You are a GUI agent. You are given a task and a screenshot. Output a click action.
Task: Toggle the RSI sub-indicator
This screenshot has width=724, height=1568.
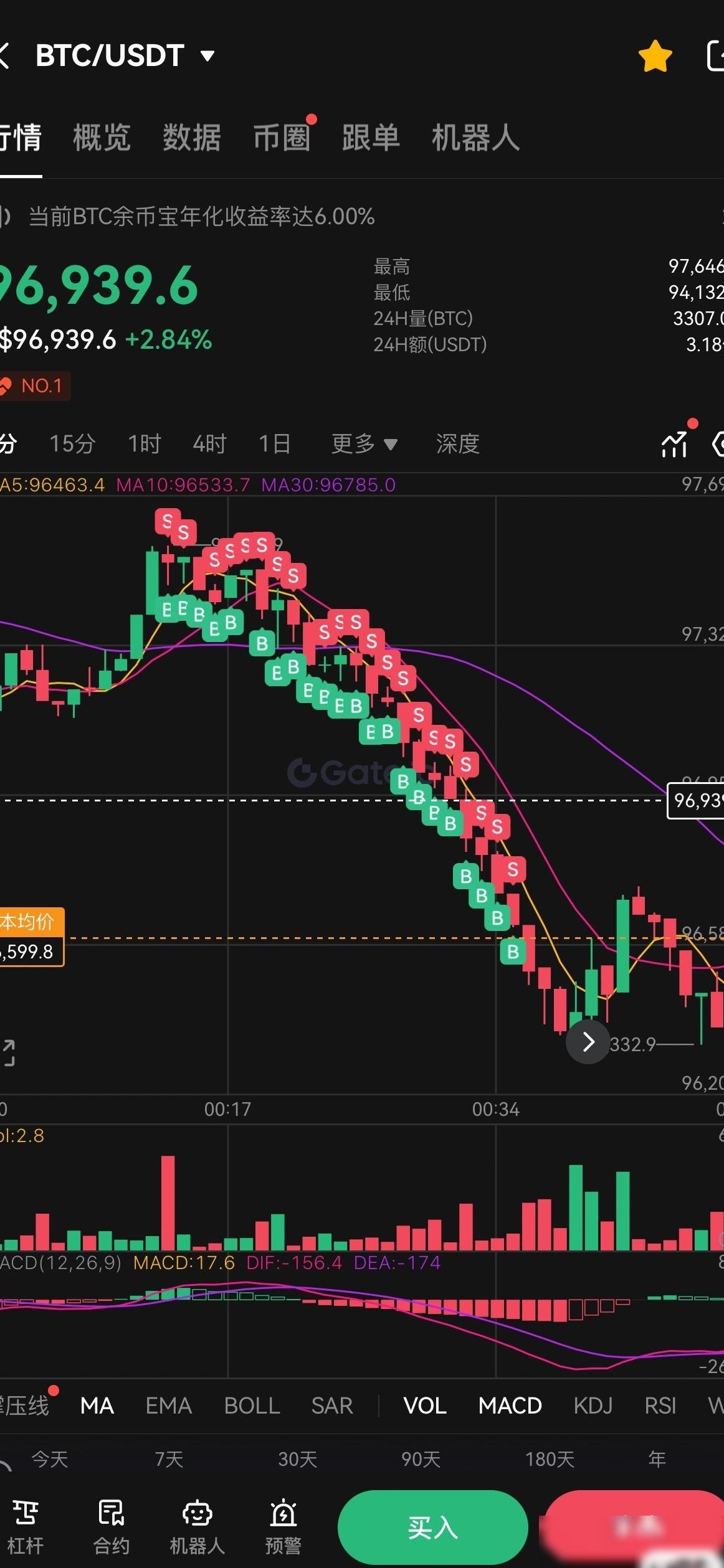coord(660,1405)
